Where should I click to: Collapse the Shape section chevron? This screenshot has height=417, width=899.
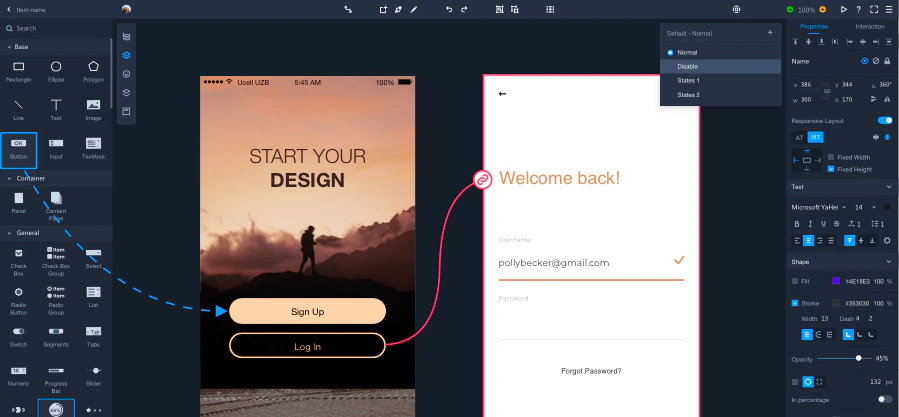889,262
